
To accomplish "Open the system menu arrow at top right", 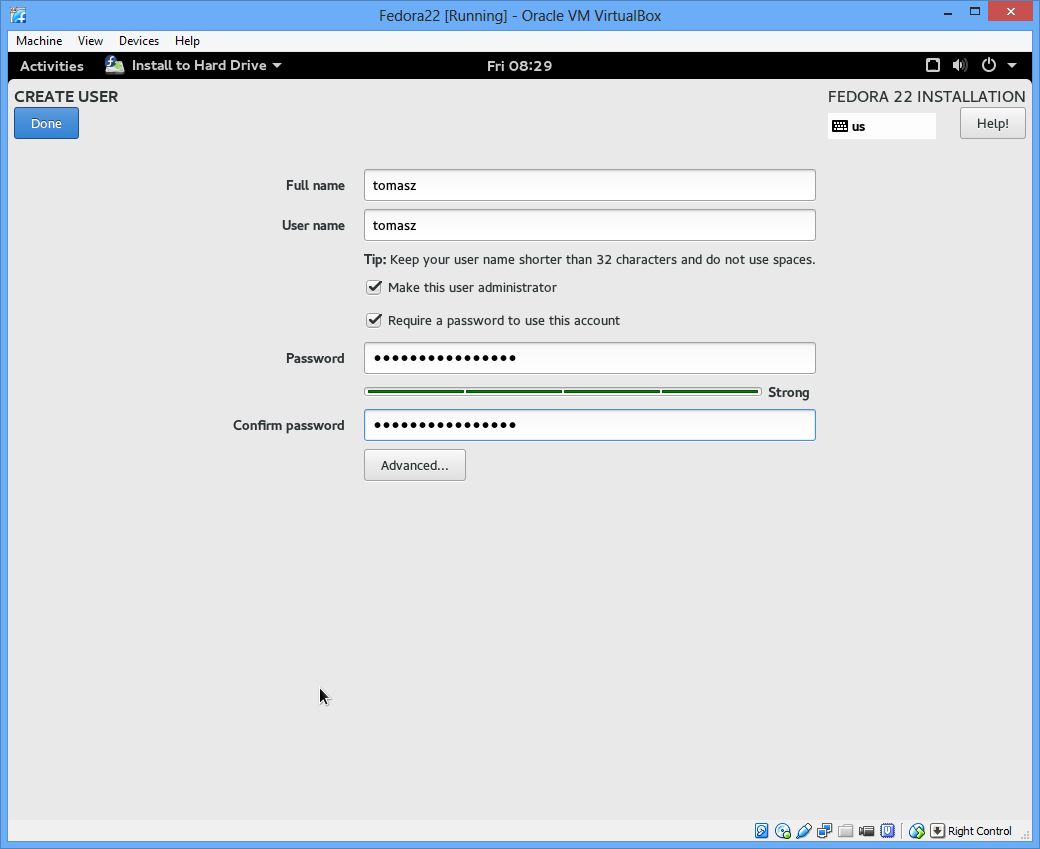I will [x=1012, y=65].
